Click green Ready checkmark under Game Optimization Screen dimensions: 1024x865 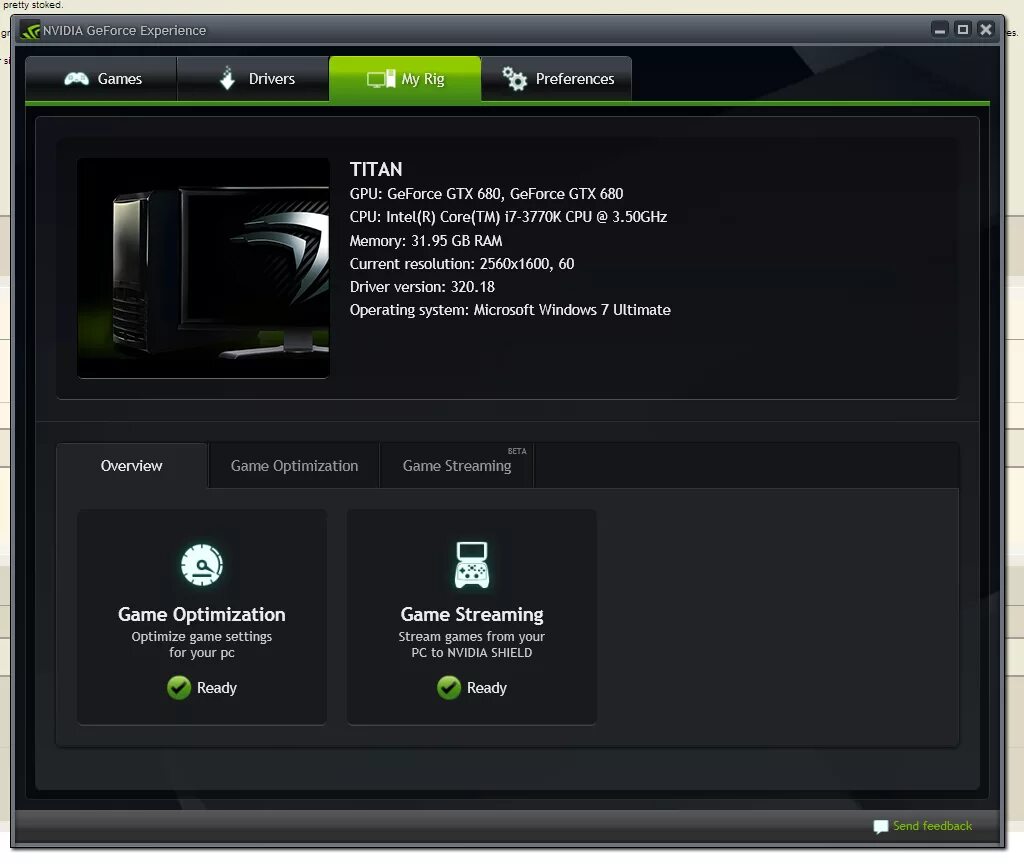(179, 687)
